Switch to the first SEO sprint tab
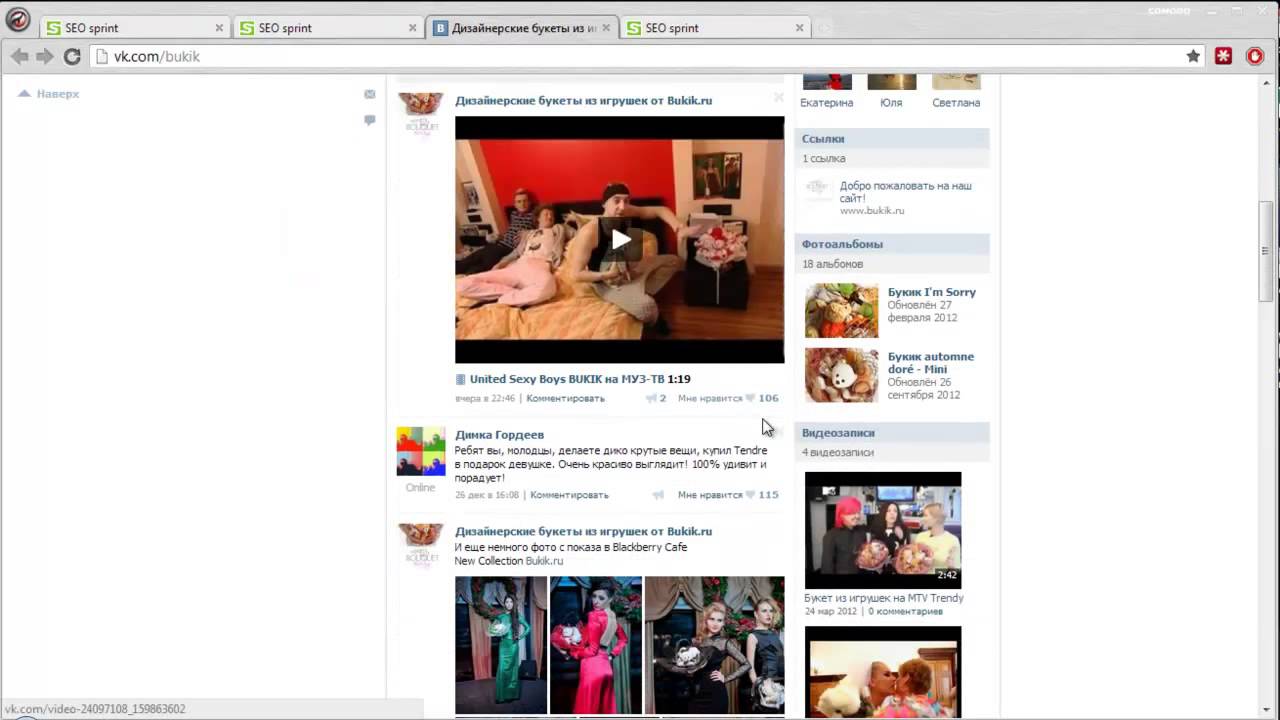1280x720 pixels. pyautogui.click(x=135, y=28)
